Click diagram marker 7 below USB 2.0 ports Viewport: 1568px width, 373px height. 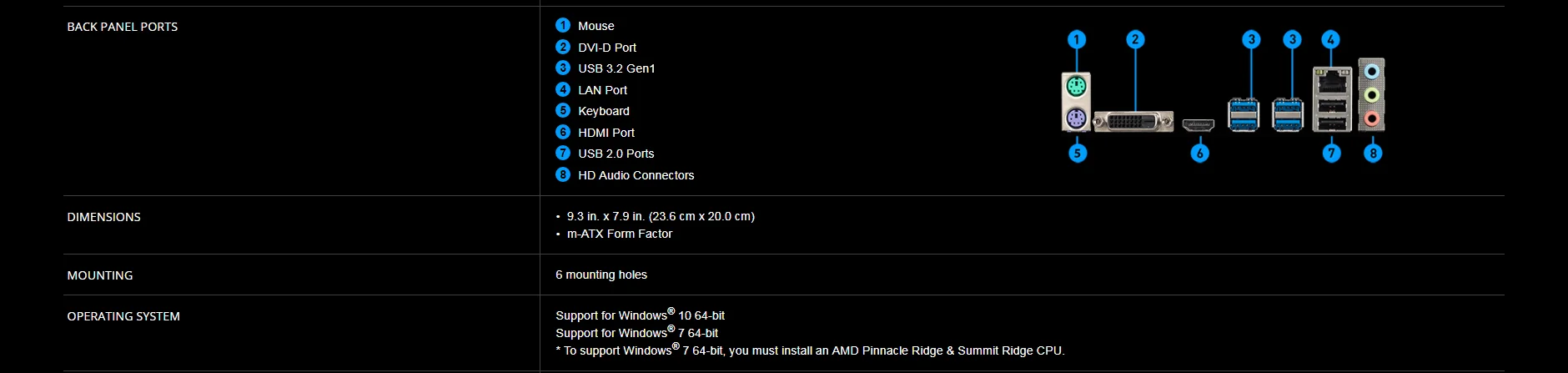[1331, 153]
